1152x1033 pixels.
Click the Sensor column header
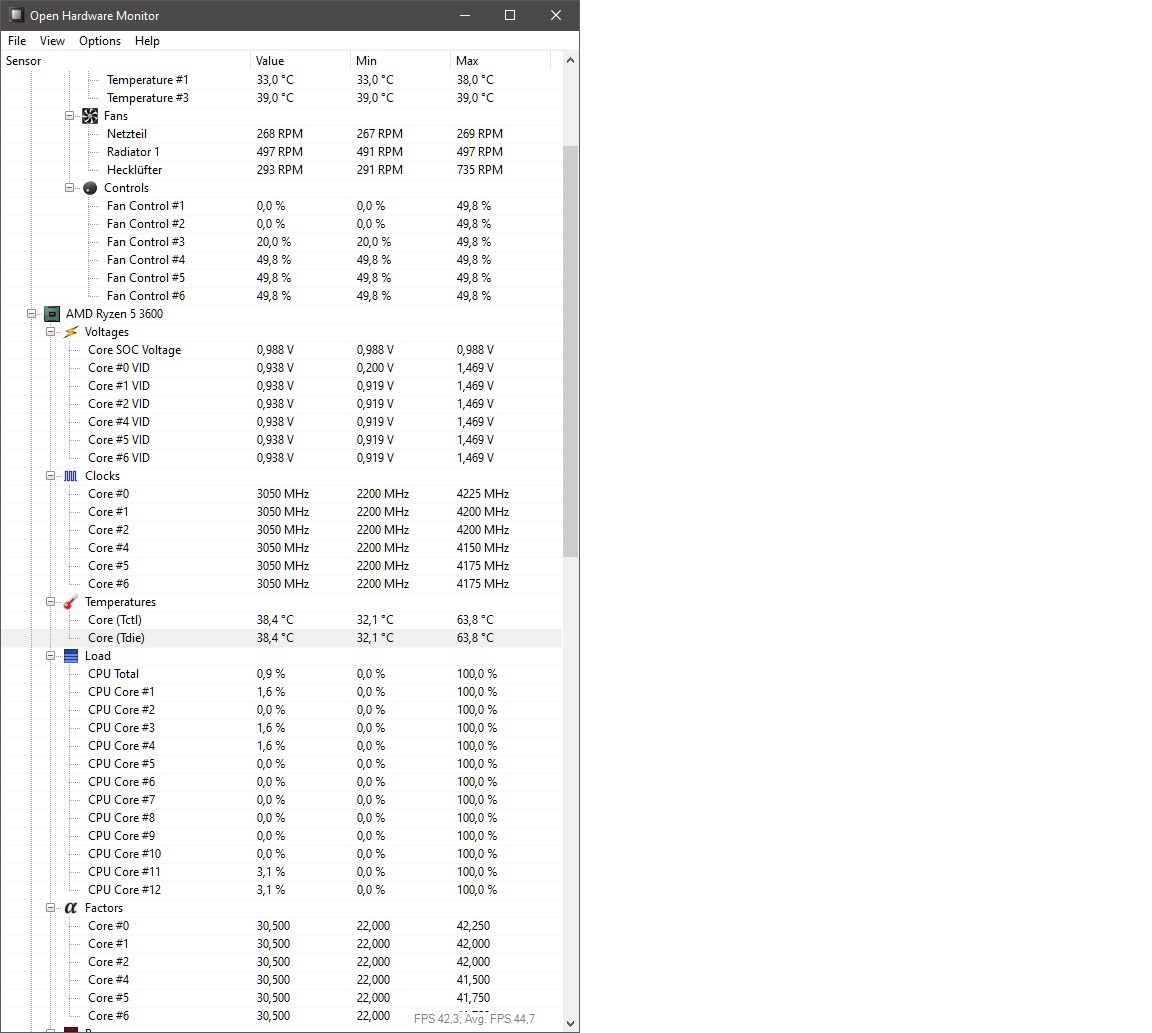[126, 61]
